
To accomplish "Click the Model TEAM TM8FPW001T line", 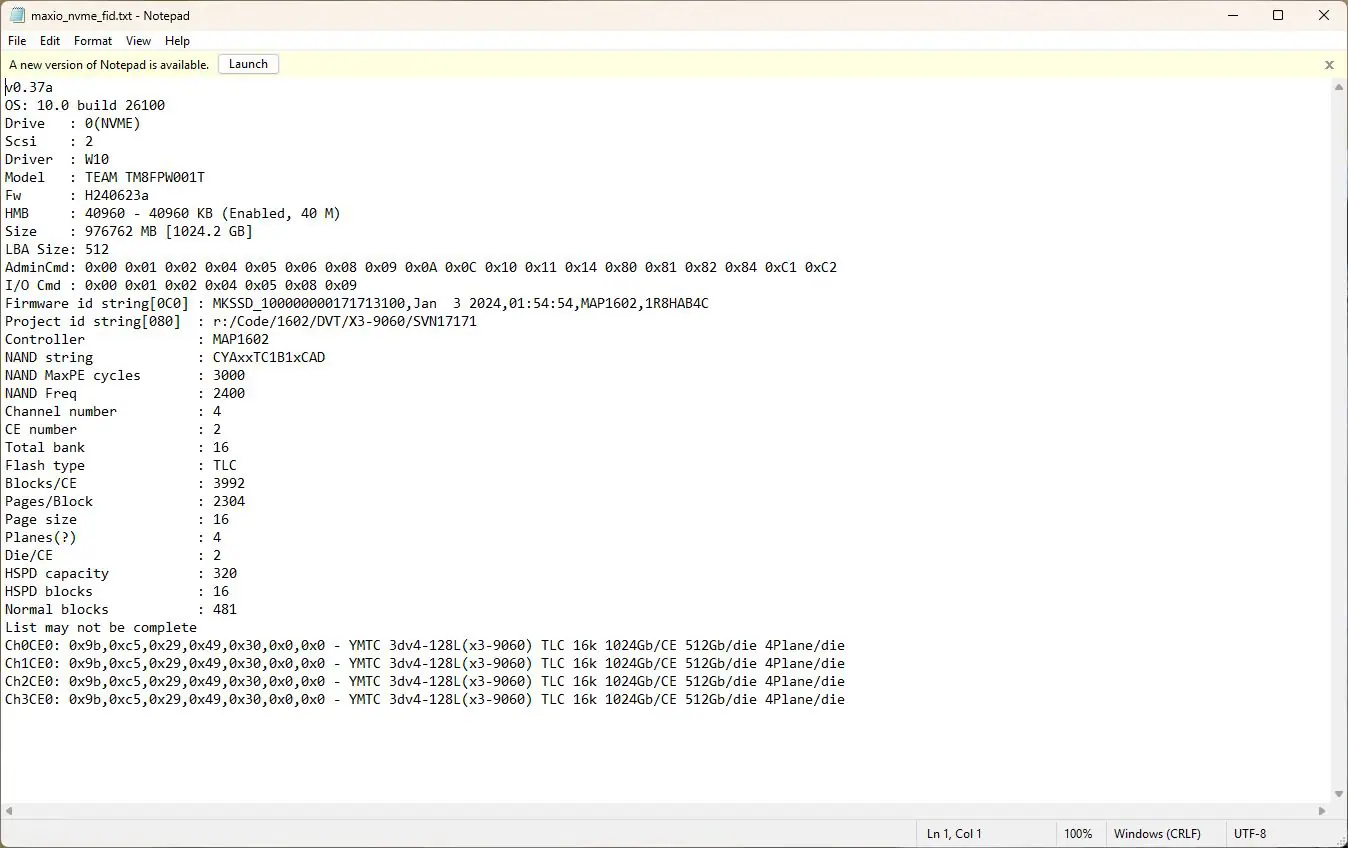I will [105, 177].
